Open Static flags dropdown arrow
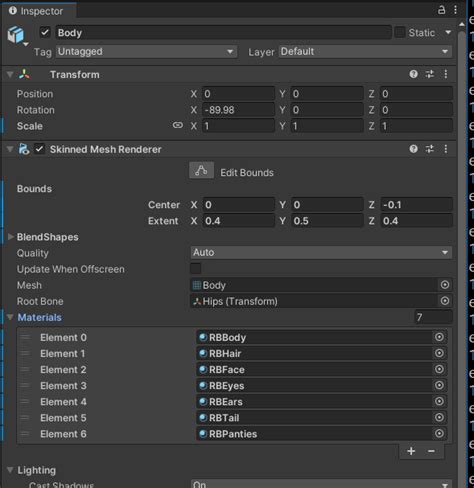 pyautogui.click(x=448, y=32)
